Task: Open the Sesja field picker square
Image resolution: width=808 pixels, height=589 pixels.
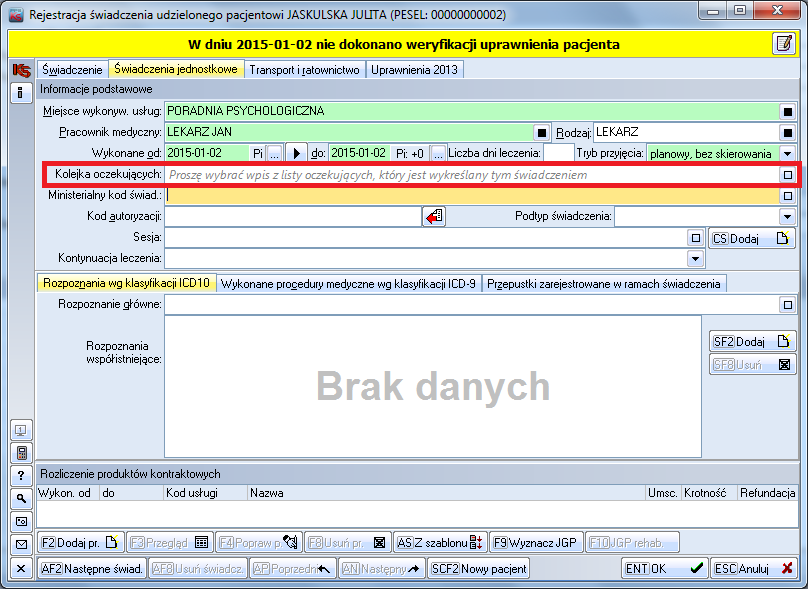Action: pyautogui.click(x=696, y=238)
